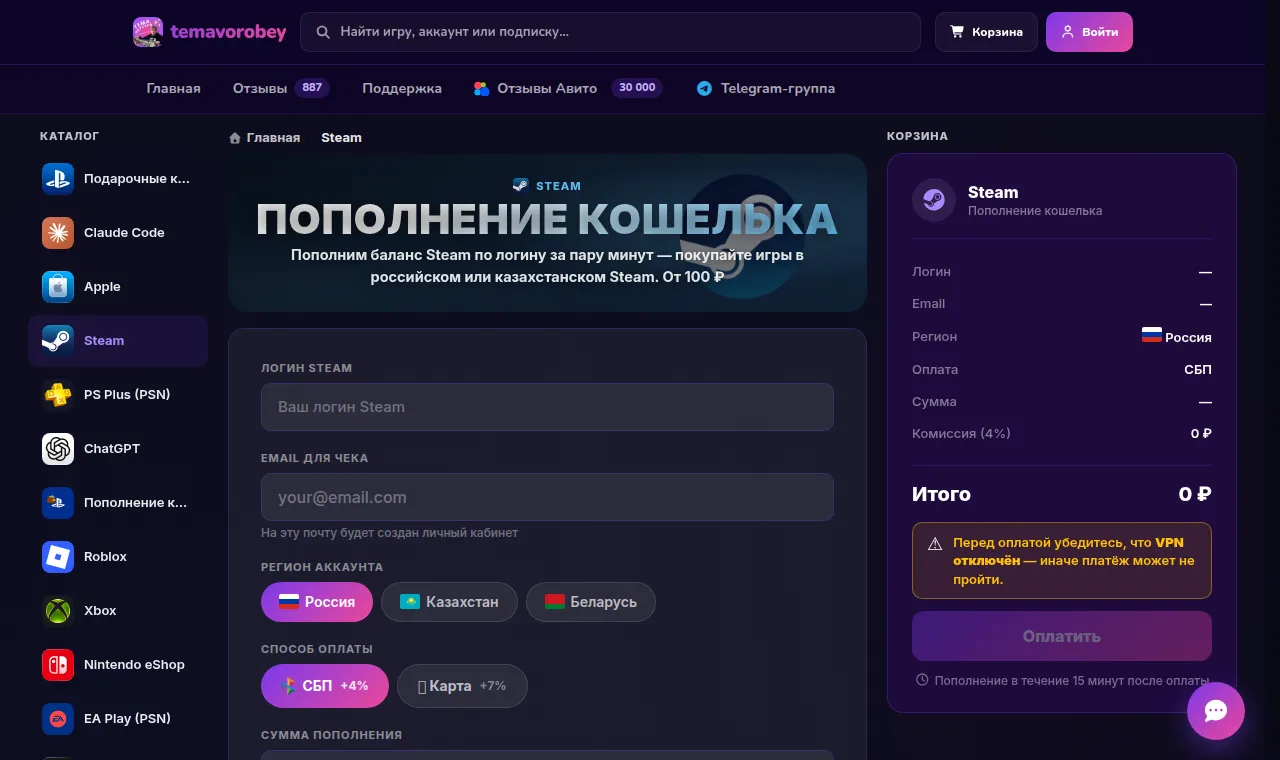This screenshot has width=1280, height=760.
Task: Click the Steam breadcrumb text
Action: pos(341,138)
